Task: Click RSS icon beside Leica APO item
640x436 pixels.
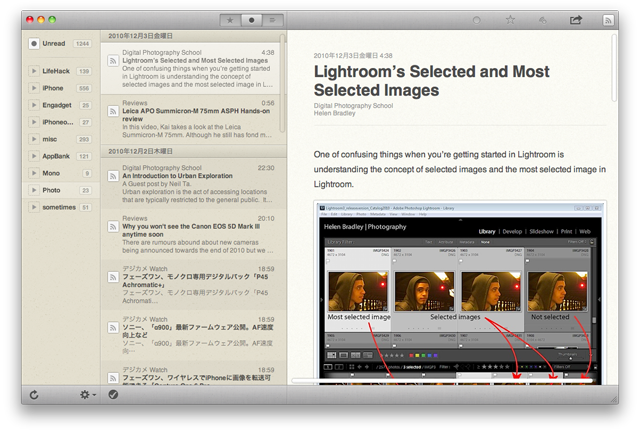Action: [x=113, y=111]
